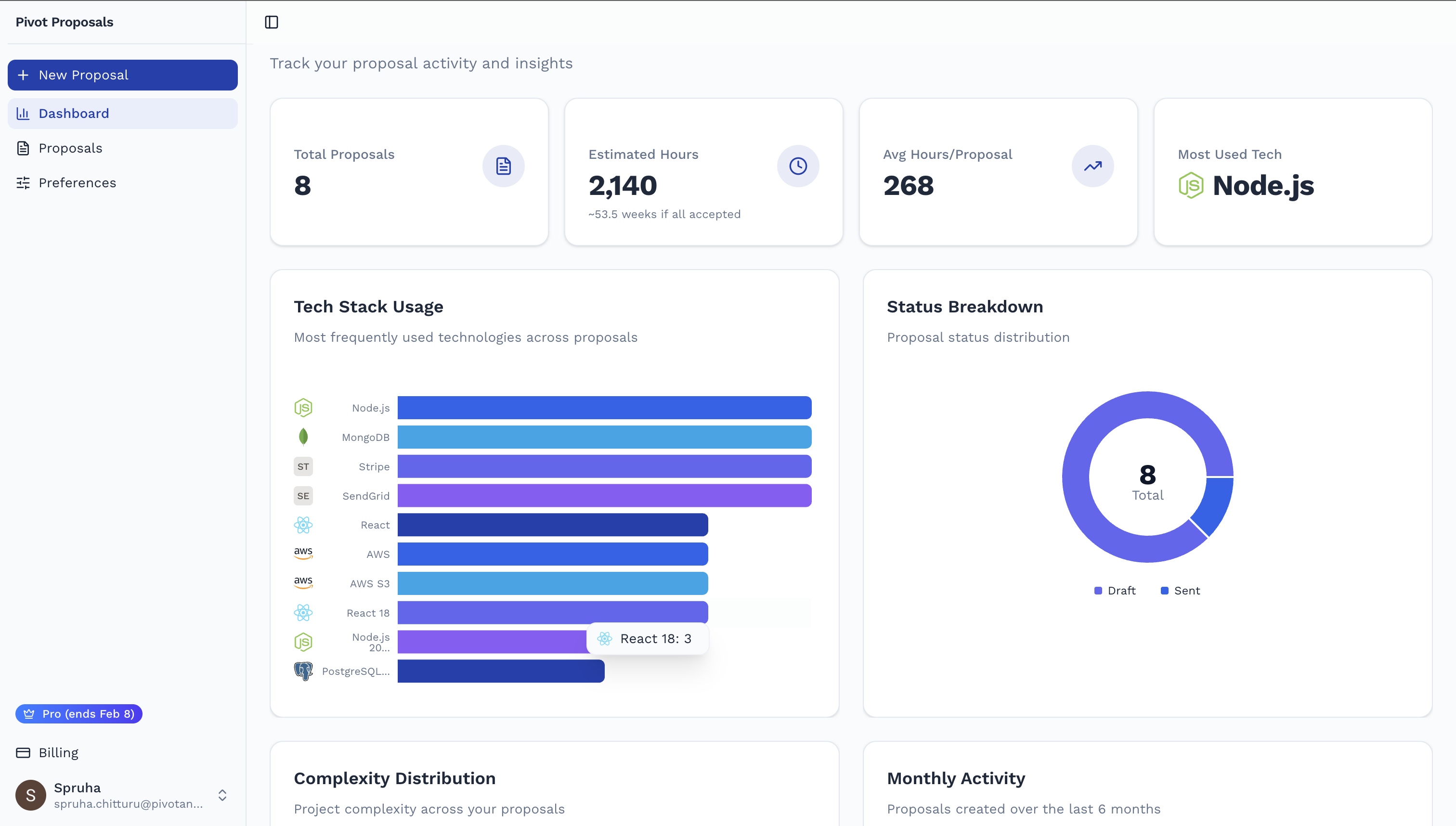The width and height of the screenshot is (1456, 826).
Task: Select Dashboard in the sidebar
Action: pyautogui.click(x=74, y=114)
